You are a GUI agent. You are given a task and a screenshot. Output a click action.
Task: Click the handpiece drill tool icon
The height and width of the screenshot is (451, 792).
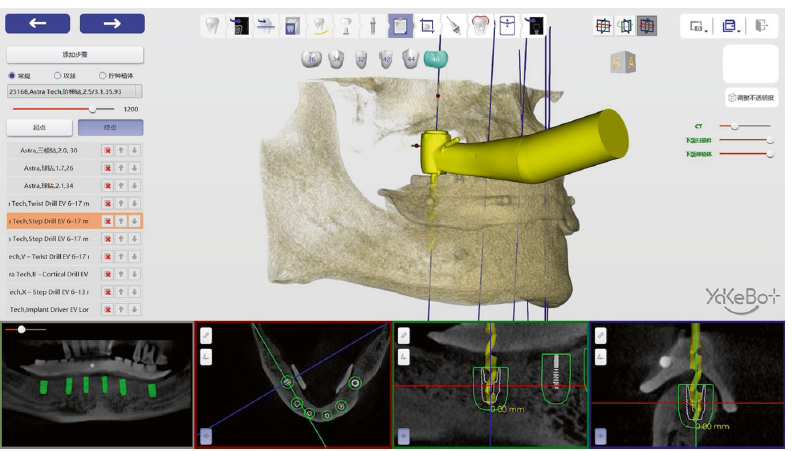[x=454, y=26]
